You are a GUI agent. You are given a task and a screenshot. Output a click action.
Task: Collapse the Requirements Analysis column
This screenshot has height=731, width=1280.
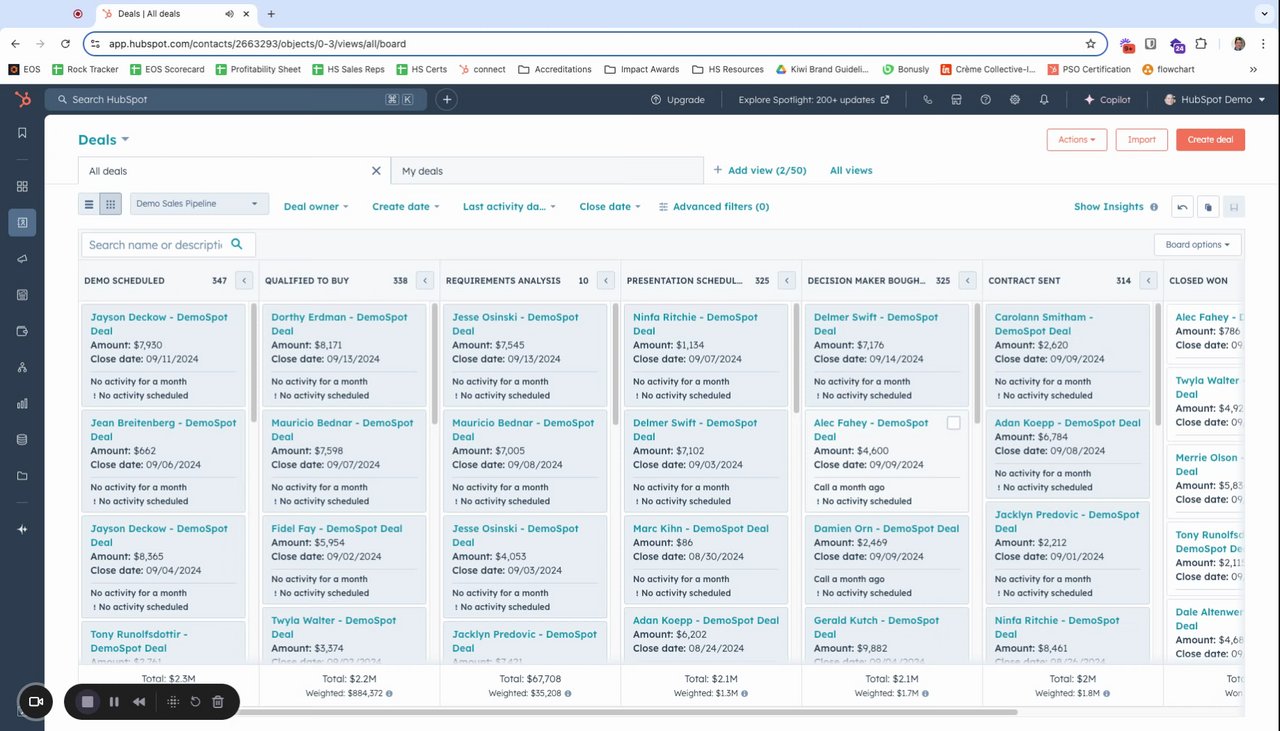point(606,281)
